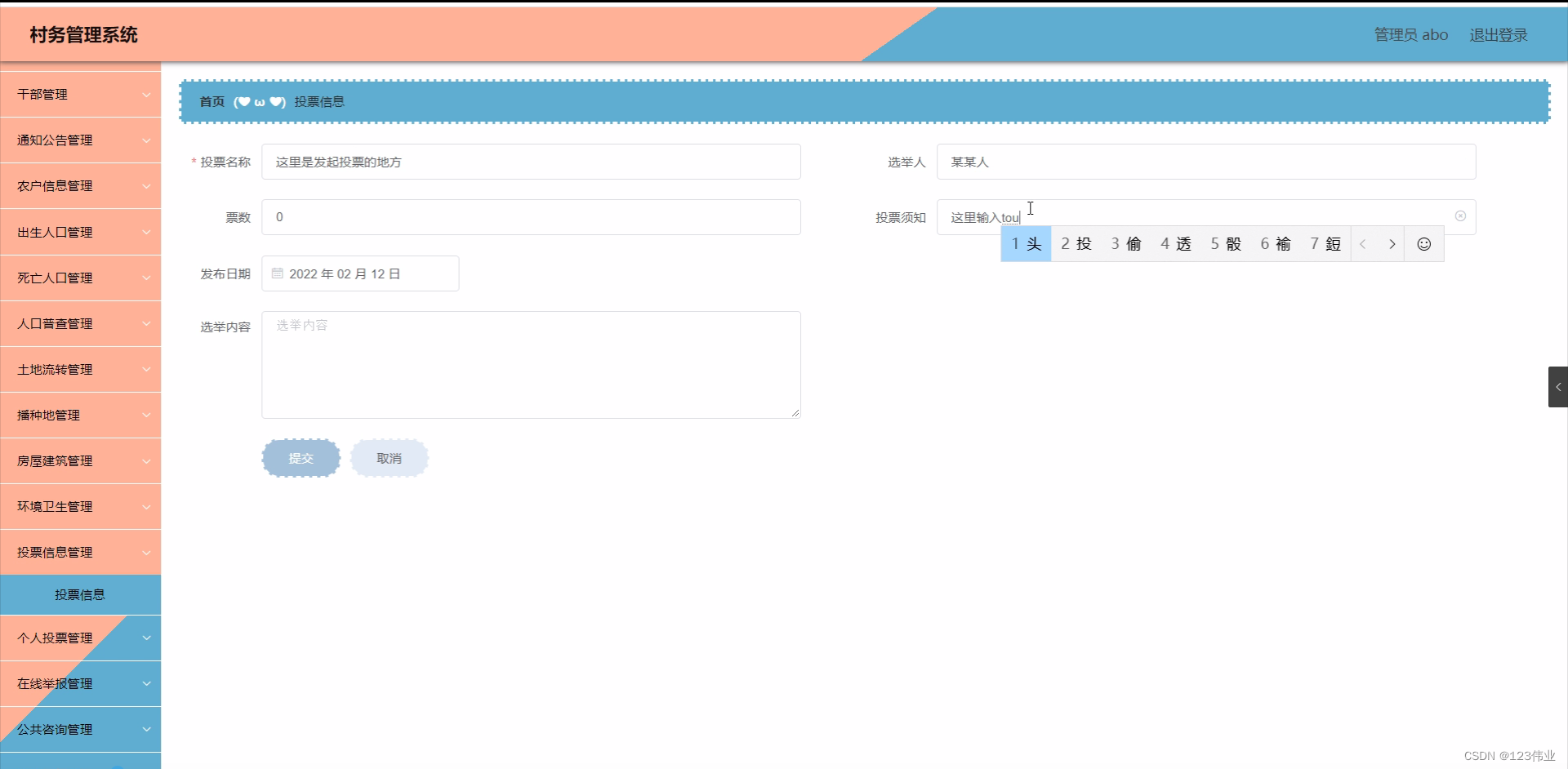
Task: Open the 首页 breadcrumb link
Action: pos(211,102)
